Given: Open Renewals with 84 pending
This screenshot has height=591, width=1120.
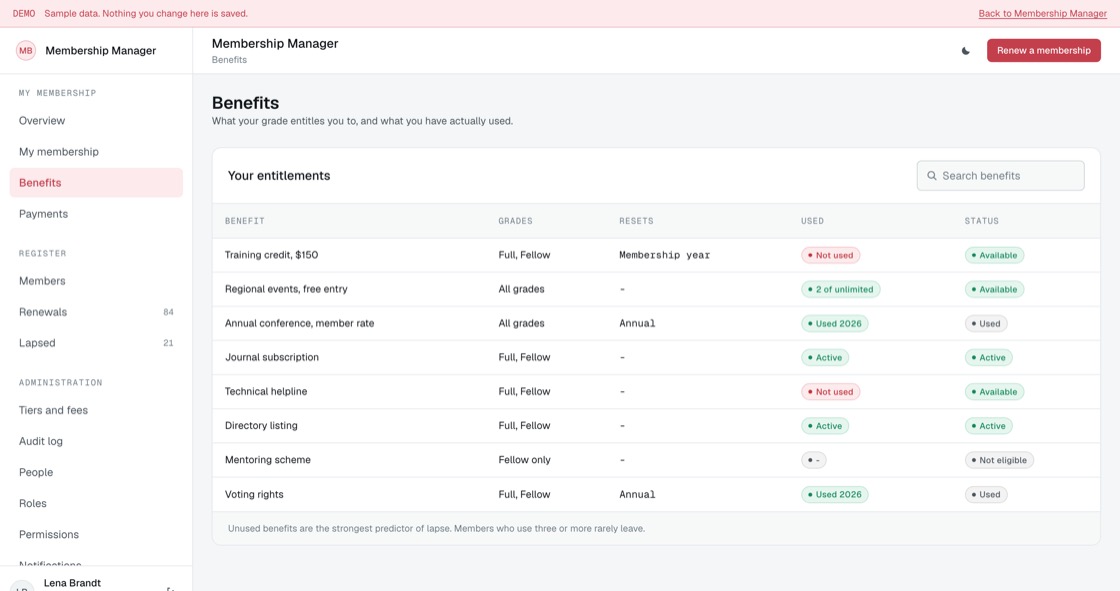Looking at the screenshot, I should 96,312.
